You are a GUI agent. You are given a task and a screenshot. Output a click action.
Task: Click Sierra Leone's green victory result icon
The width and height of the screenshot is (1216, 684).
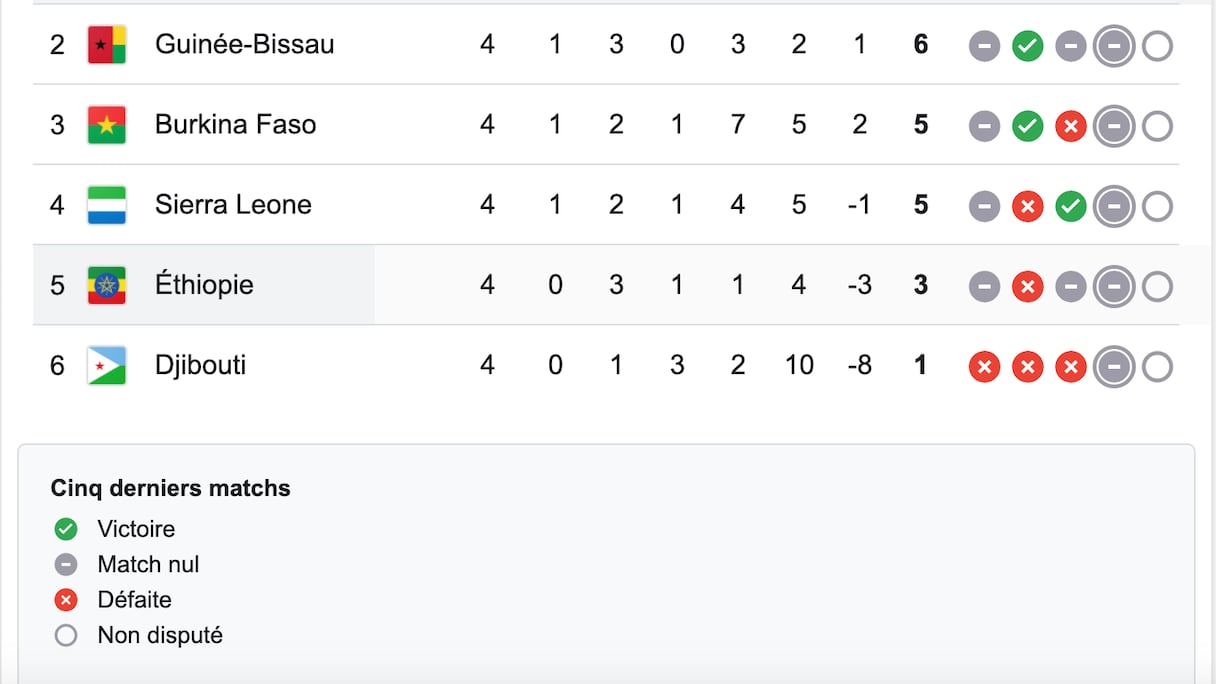[x=1070, y=207]
